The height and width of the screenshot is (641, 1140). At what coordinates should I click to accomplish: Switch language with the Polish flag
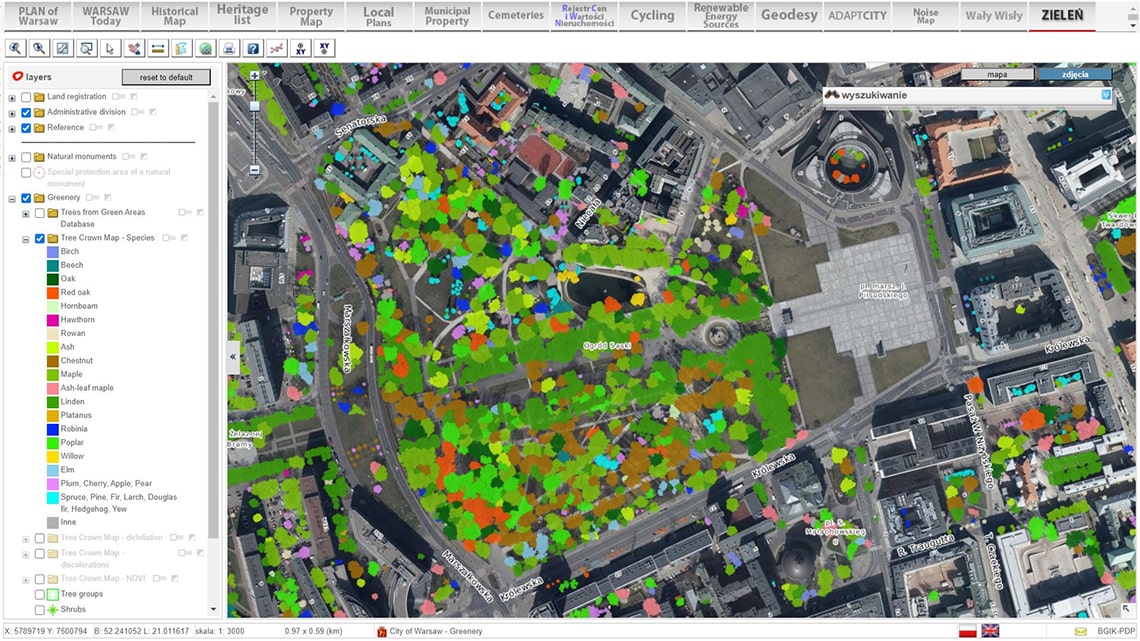click(968, 631)
